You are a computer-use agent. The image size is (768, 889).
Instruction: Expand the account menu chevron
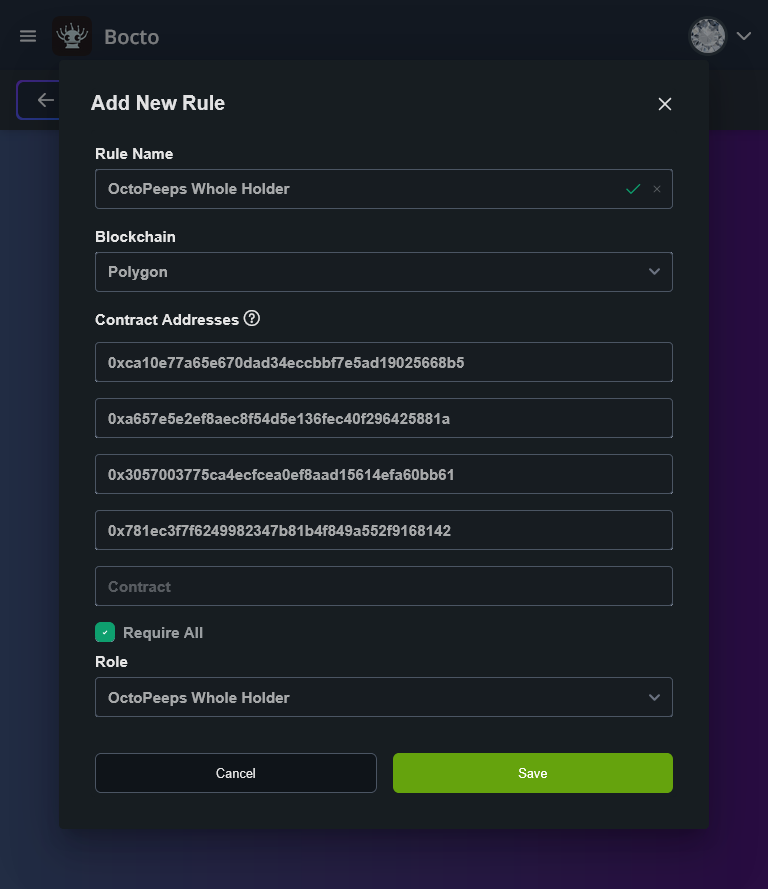tap(743, 36)
